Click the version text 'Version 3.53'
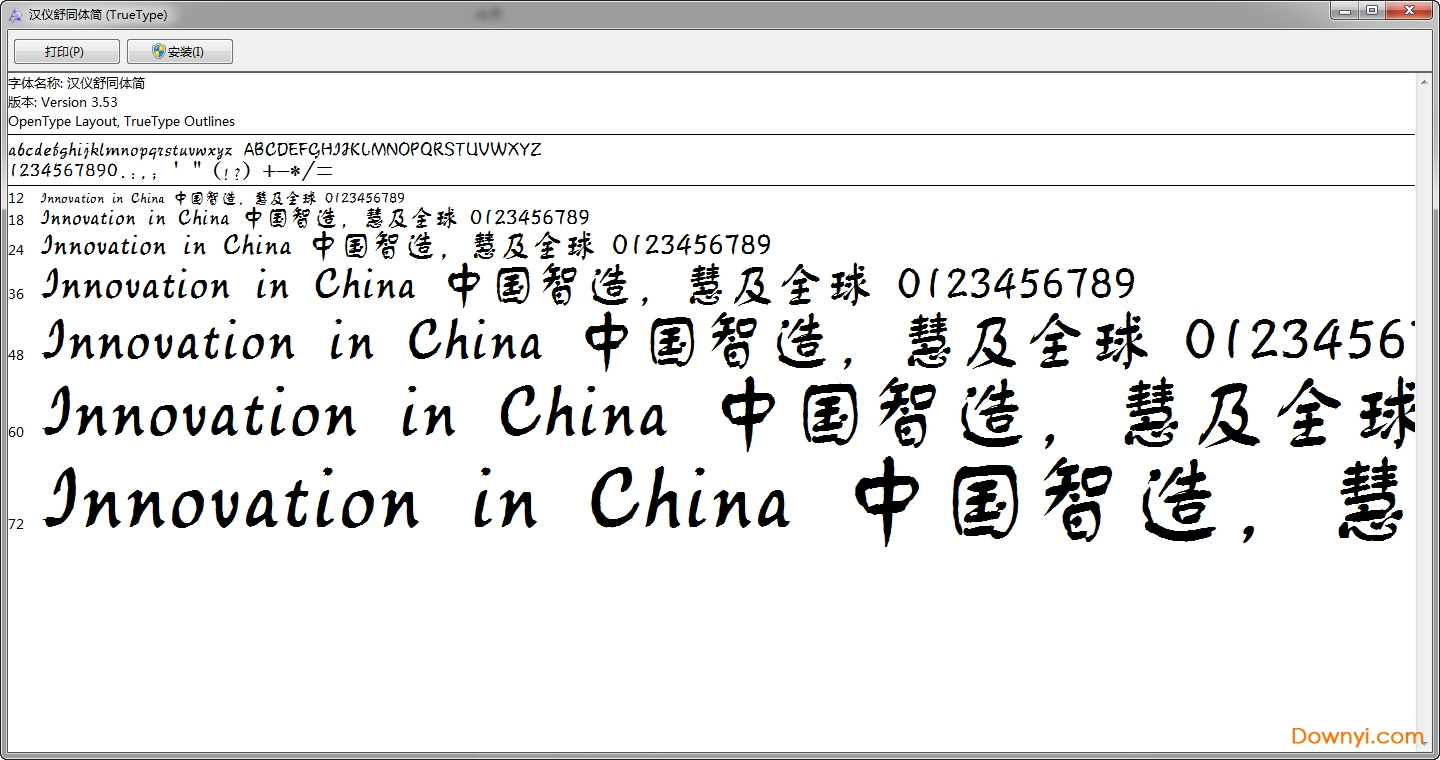 coord(79,102)
